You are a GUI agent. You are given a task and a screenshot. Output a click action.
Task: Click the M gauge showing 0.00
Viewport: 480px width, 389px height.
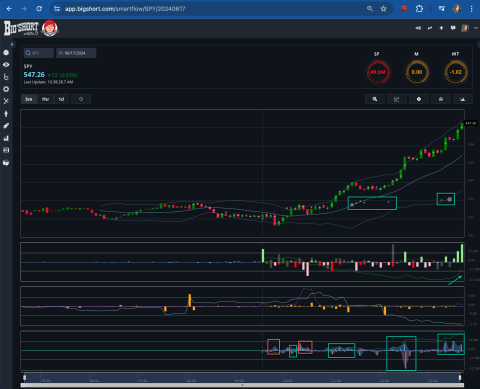click(x=417, y=72)
